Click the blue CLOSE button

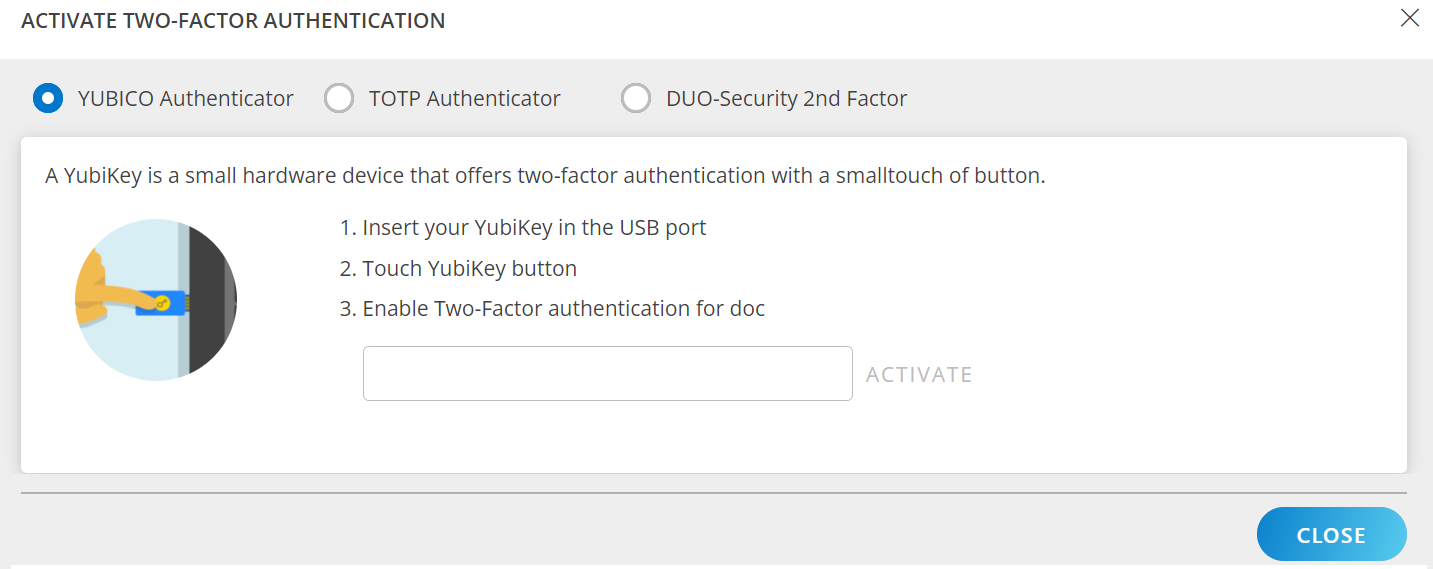(x=1331, y=535)
